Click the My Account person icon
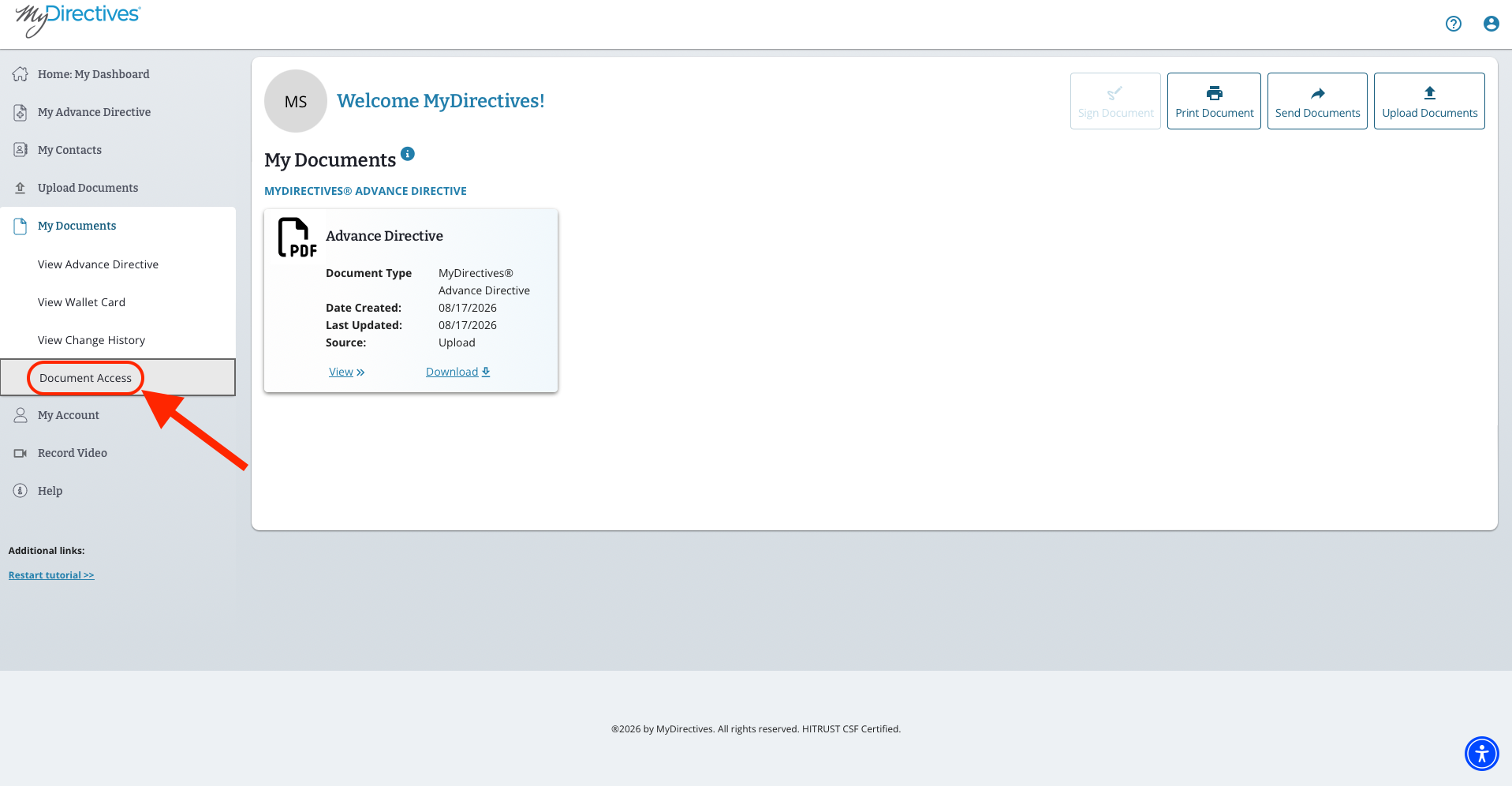Viewport: 1512px width, 786px height. tap(21, 415)
